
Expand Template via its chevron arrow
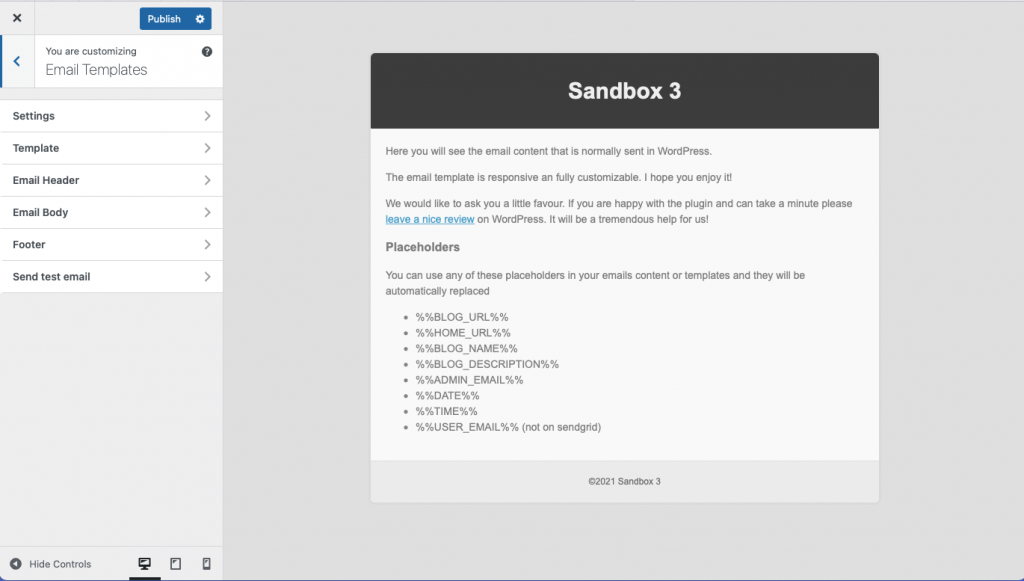point(207,148)
